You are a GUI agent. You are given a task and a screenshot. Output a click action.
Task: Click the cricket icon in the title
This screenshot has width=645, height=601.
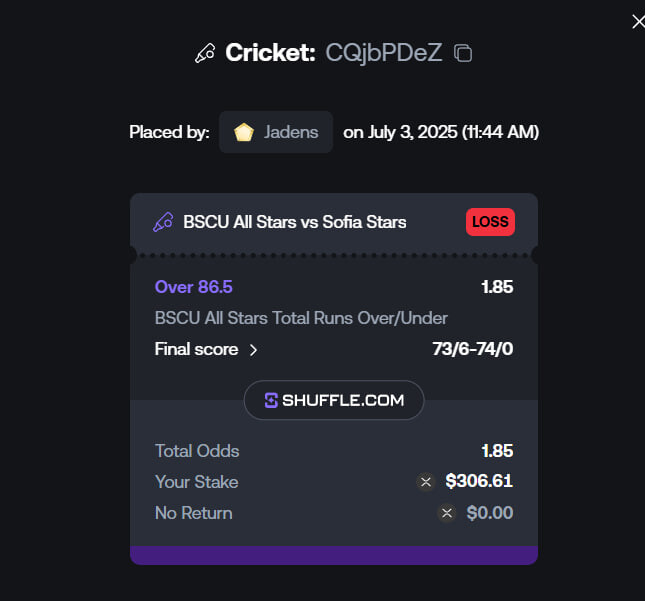(x=205, y=53)
